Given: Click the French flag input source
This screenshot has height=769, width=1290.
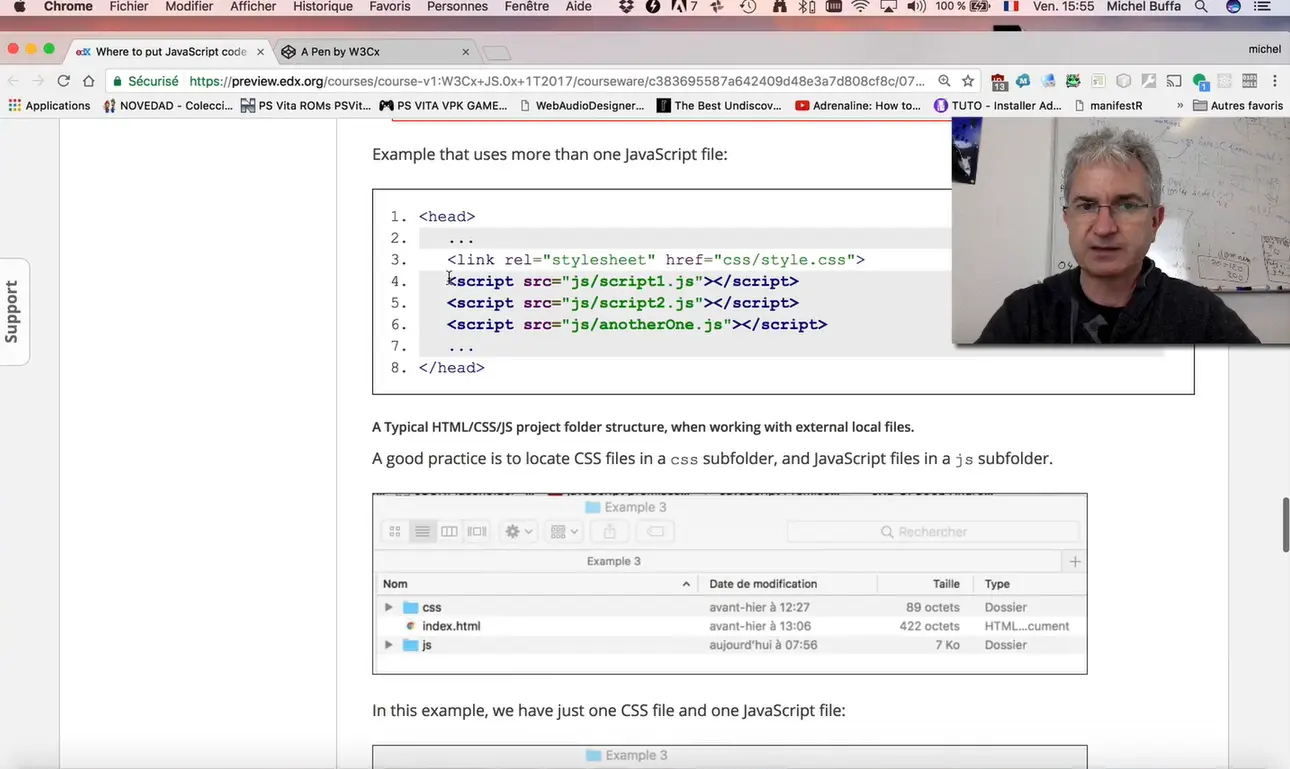Looking at the screenshot, I should tap(1011, 7).
